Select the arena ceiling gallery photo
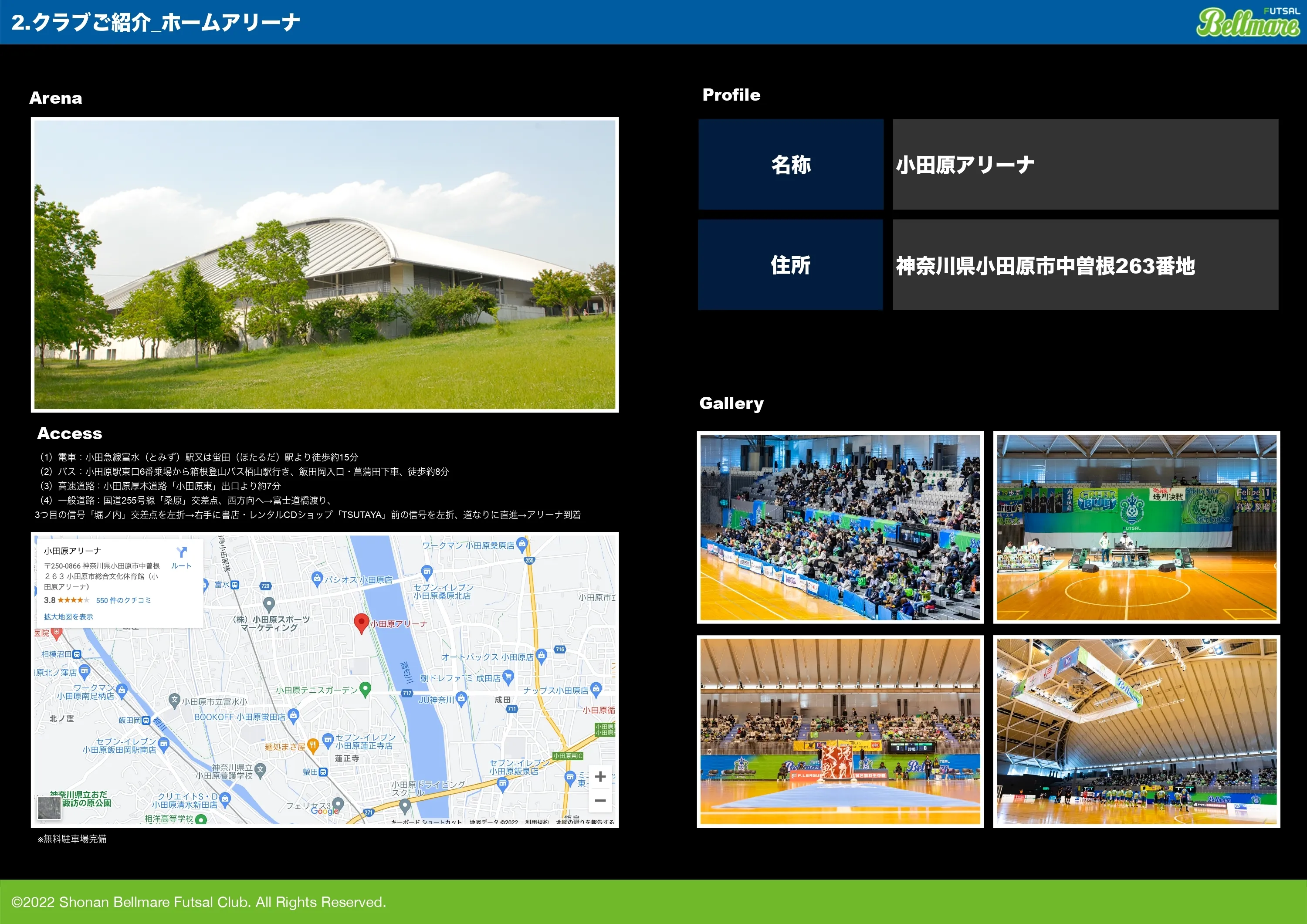This screenshot has height=924, width=1307. pyautogui.click(x=1136, y=731)
